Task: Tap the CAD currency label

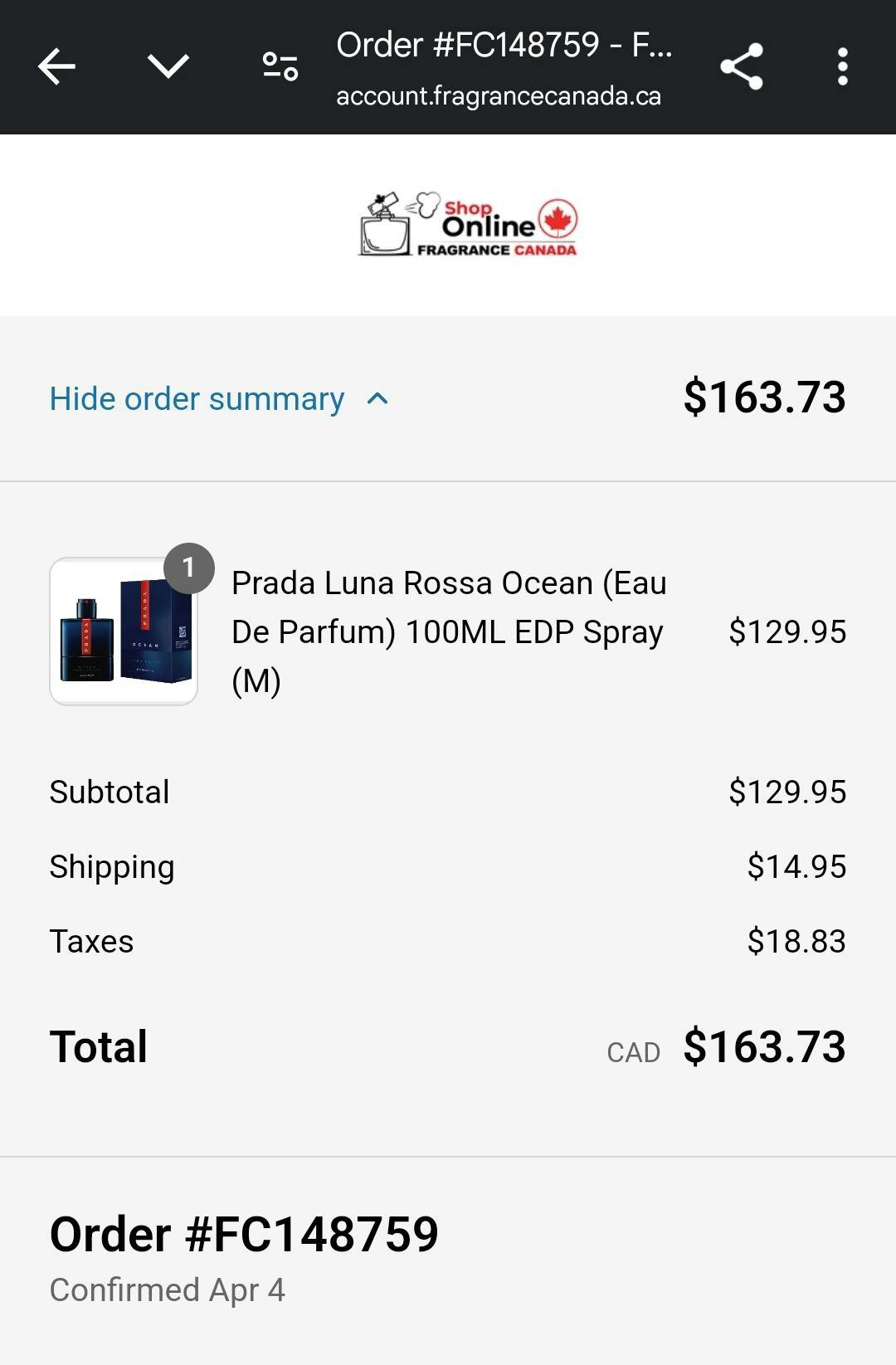Action: coord(633,1051)
